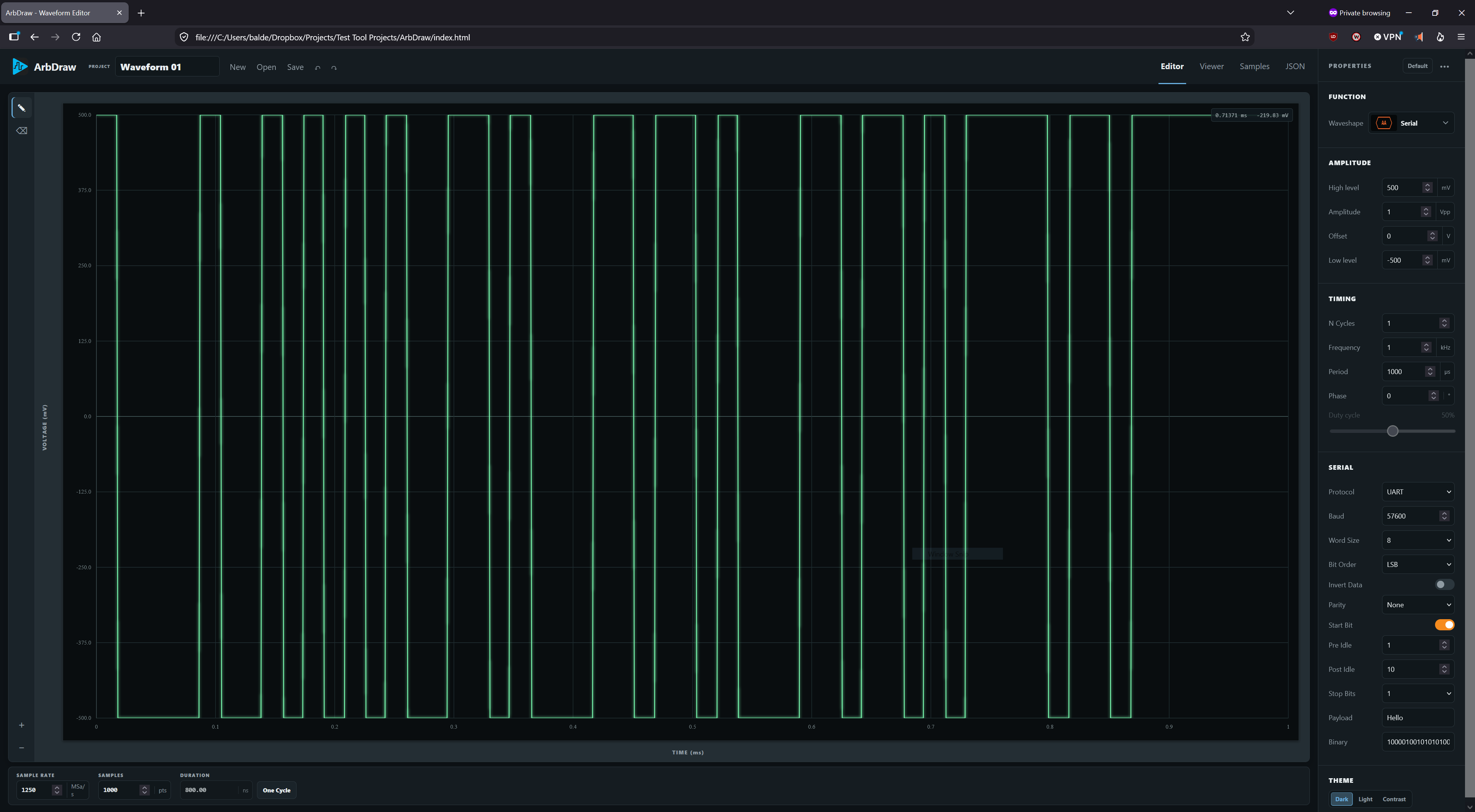Open a new browser tab
1475x812 pixels.
coord(141,13)
